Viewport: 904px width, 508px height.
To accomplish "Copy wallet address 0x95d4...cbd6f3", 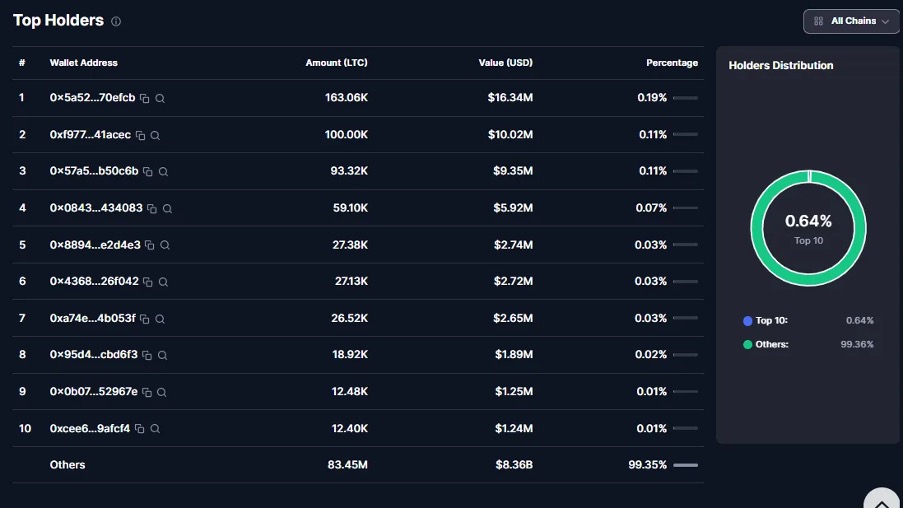I will click(x=147, y=355).
